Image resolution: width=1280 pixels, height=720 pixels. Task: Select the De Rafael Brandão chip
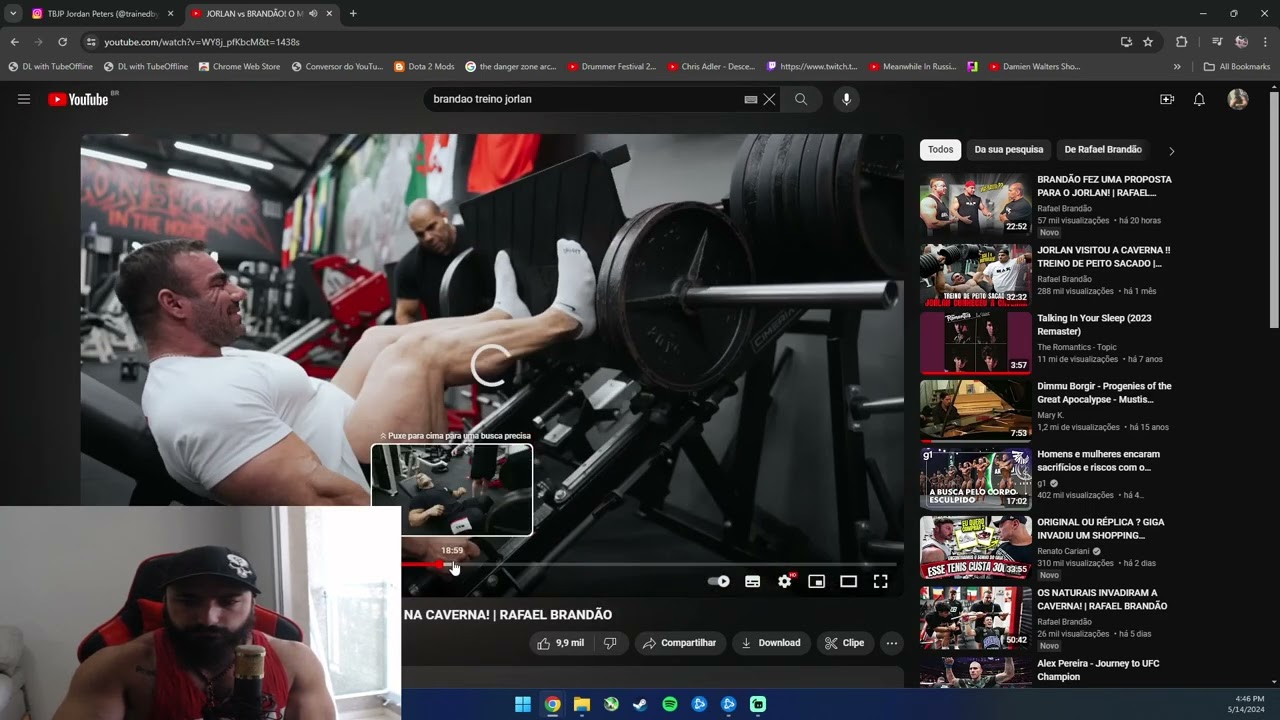coord(1103,150)
